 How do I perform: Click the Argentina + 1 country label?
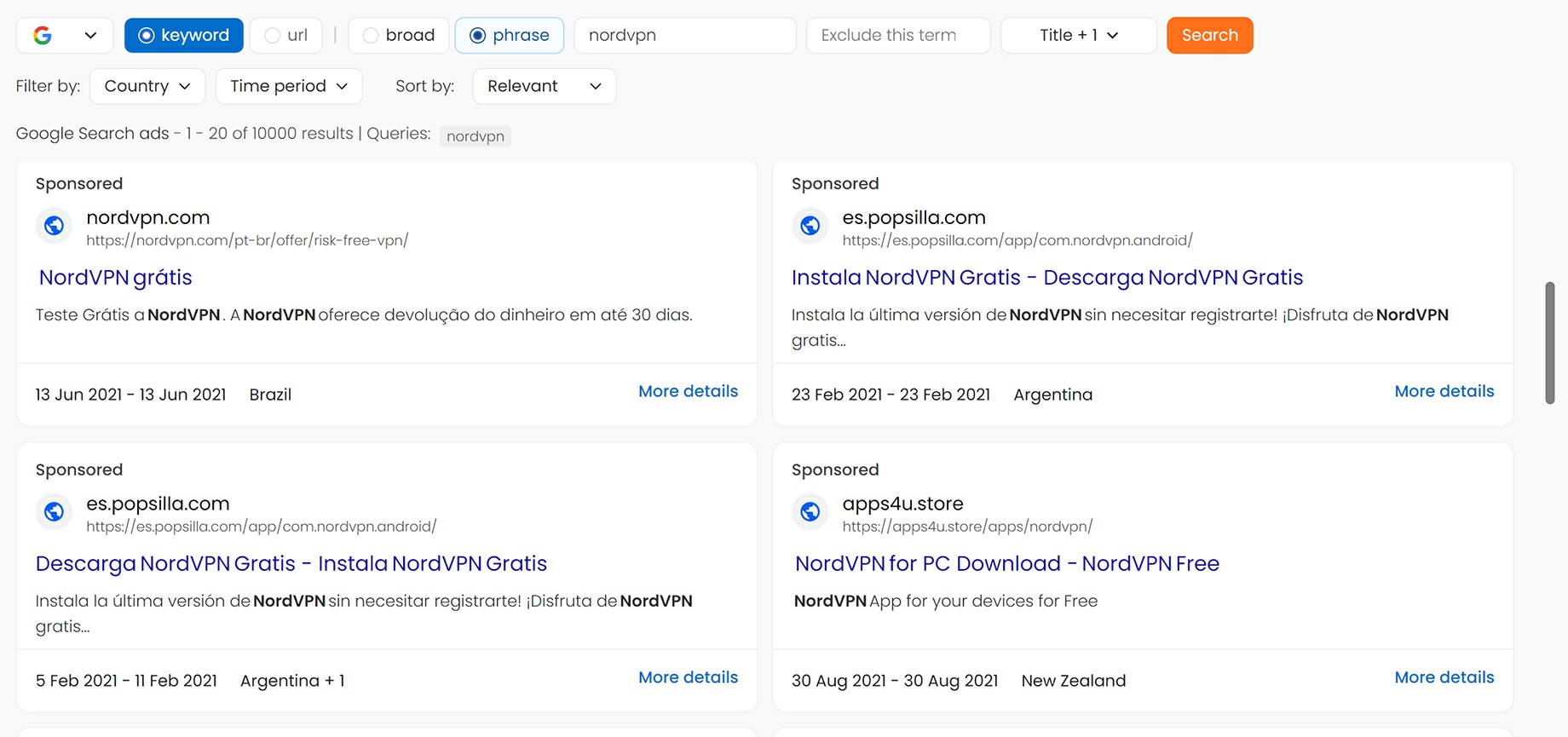(292, 681)
